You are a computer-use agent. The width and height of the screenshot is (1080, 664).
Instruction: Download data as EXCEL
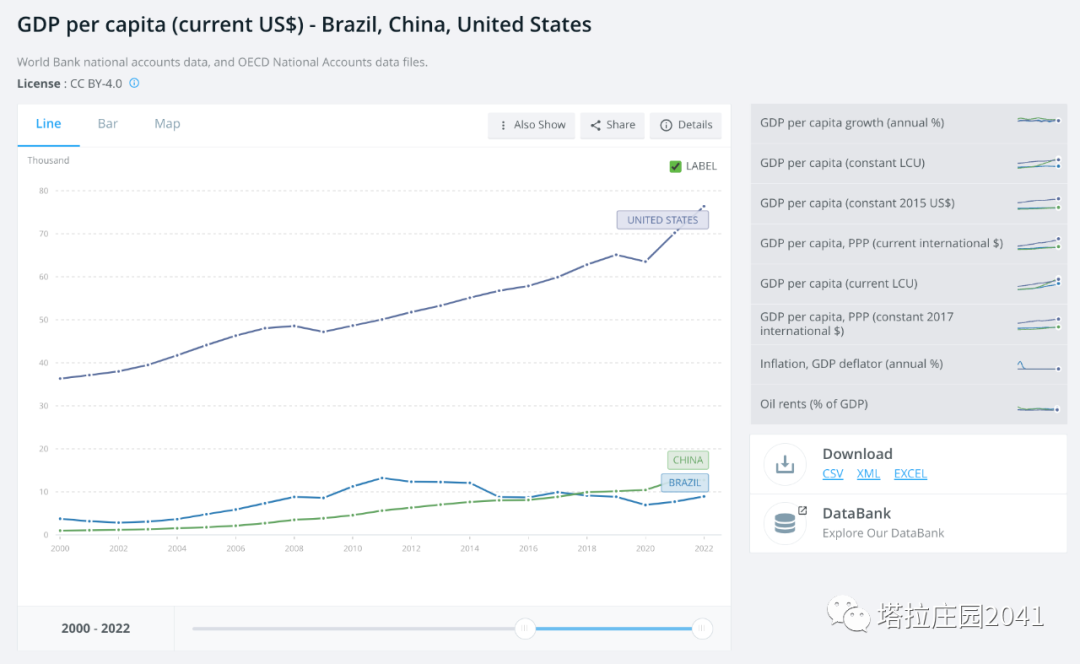910,474
